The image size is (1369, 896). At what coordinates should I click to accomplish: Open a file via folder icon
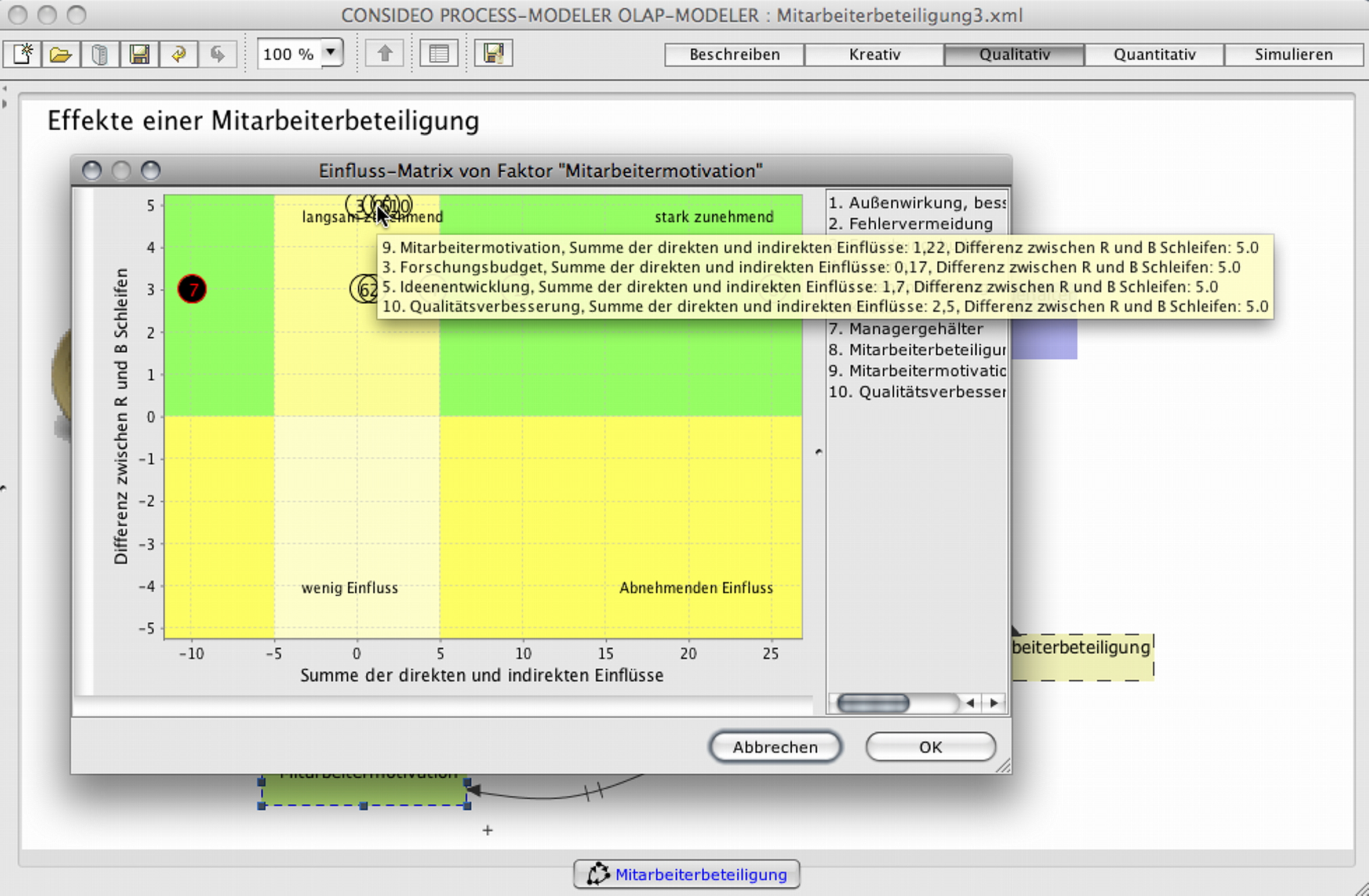point(61,54)
